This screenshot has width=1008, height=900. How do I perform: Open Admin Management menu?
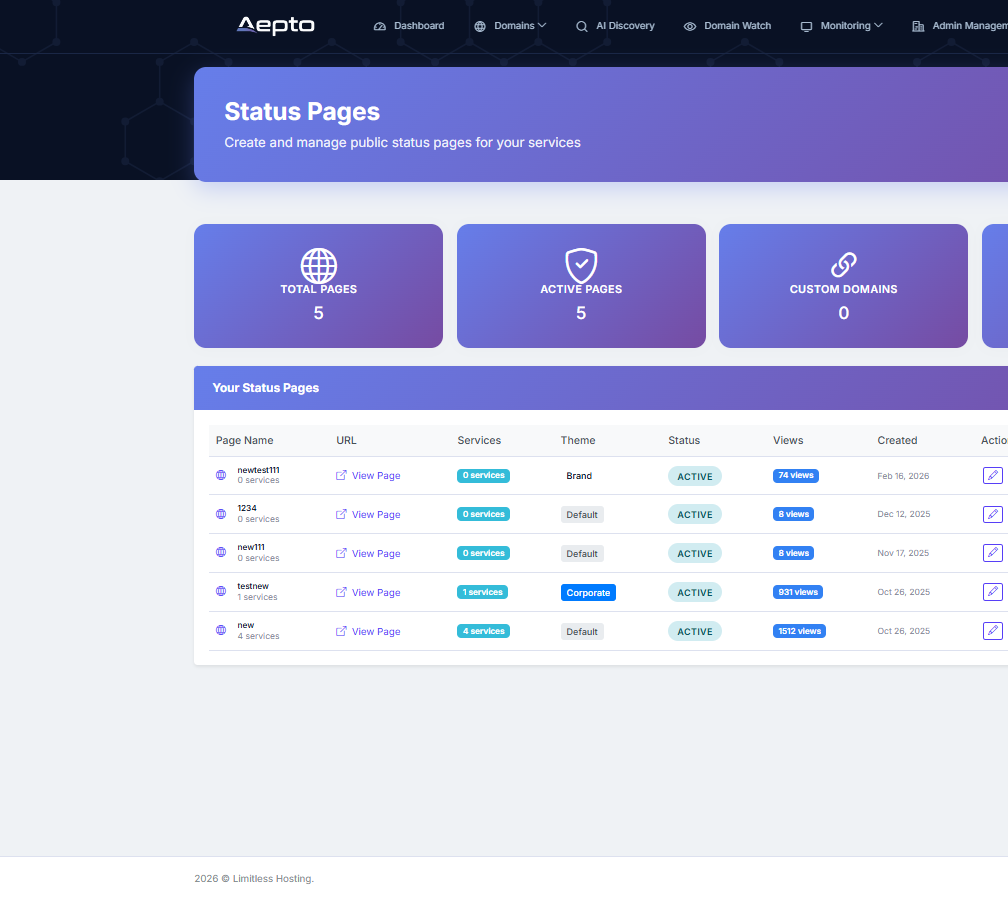pyautogui.click(x=960, y=26)
